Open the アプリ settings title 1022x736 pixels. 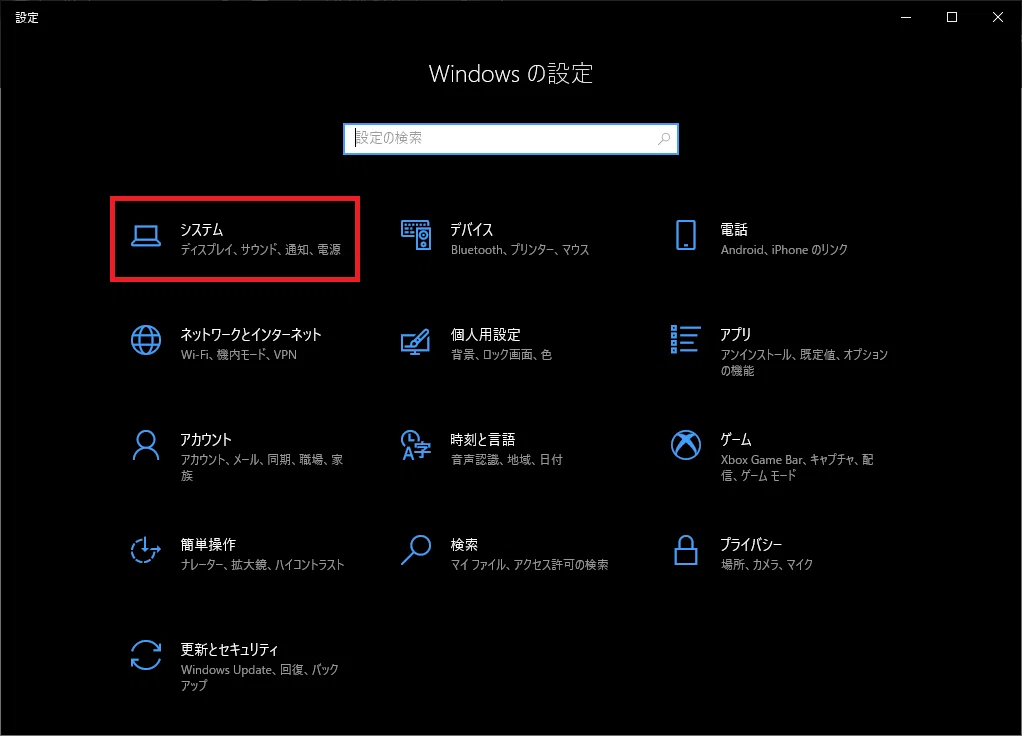tap(735, 334)
